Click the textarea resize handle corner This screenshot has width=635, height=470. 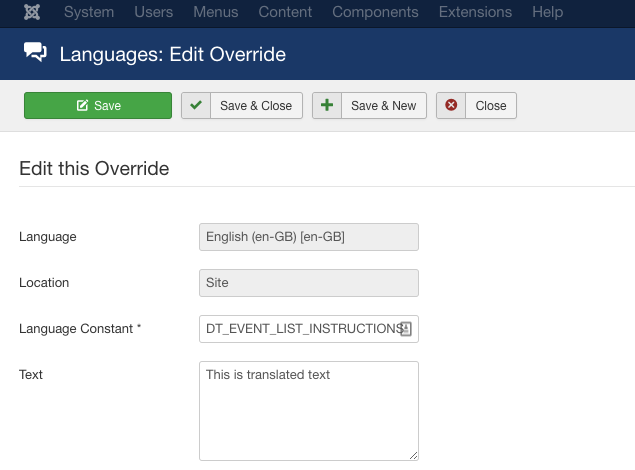tap(413, 455)
